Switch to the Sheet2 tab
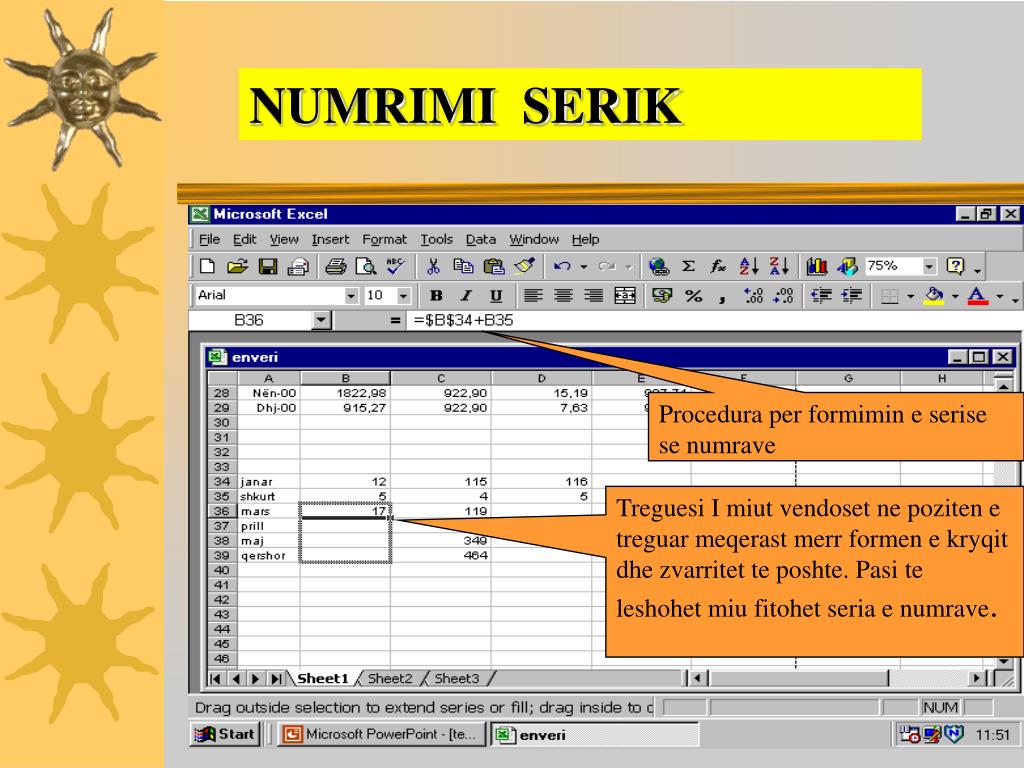Image resolution: width=1024 pixels, height=768 pixels. [390, 679]
